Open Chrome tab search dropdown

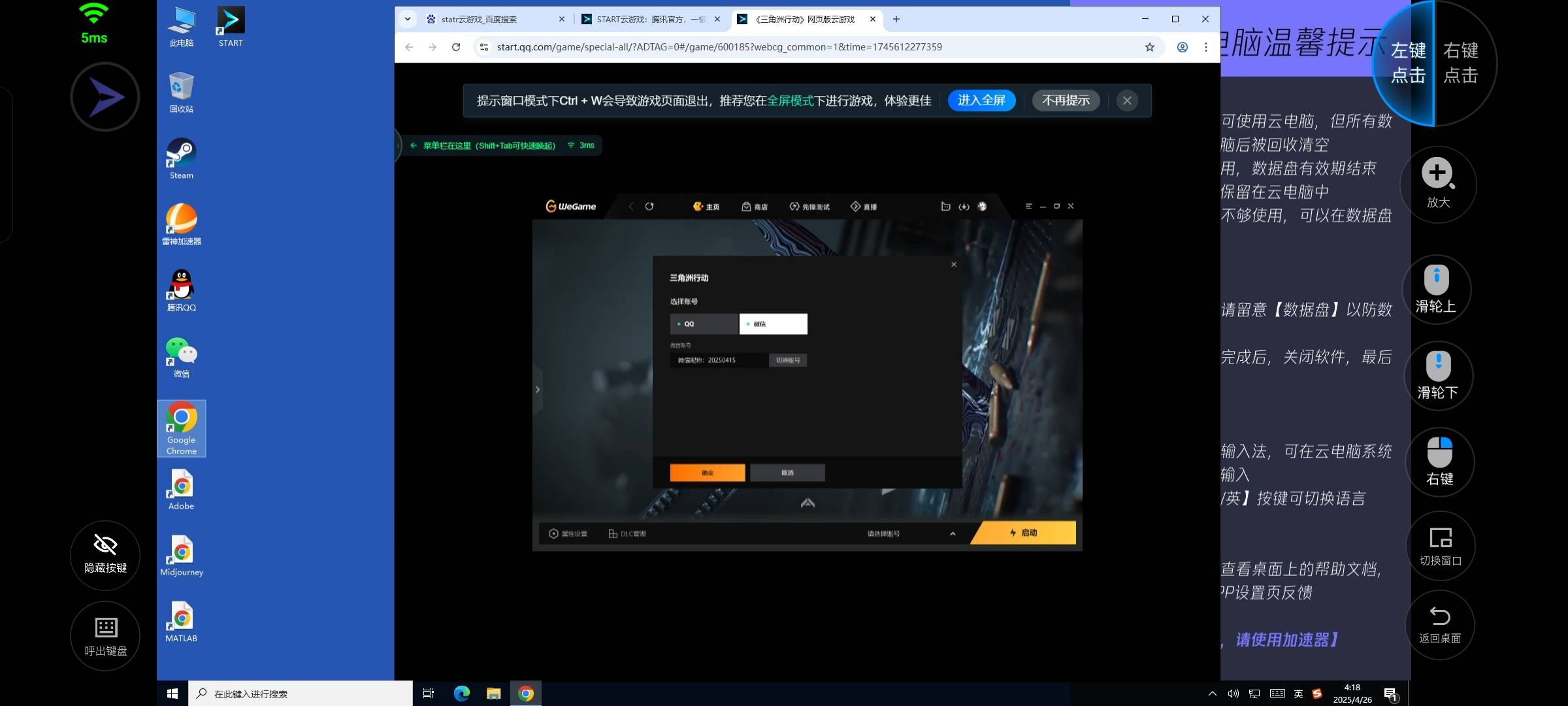(408, 19)
